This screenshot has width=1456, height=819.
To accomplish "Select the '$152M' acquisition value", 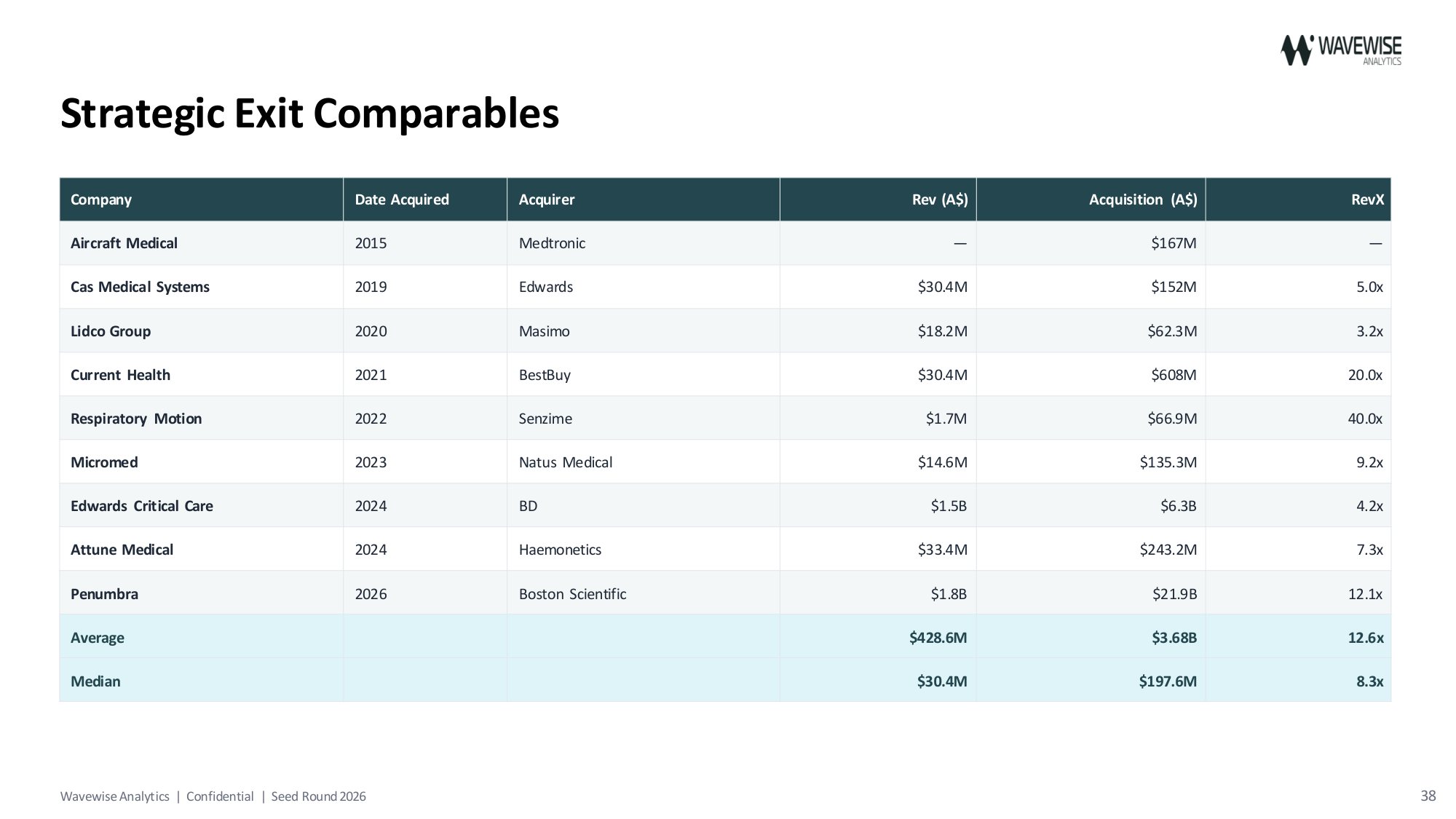I will pos(1174,287).
